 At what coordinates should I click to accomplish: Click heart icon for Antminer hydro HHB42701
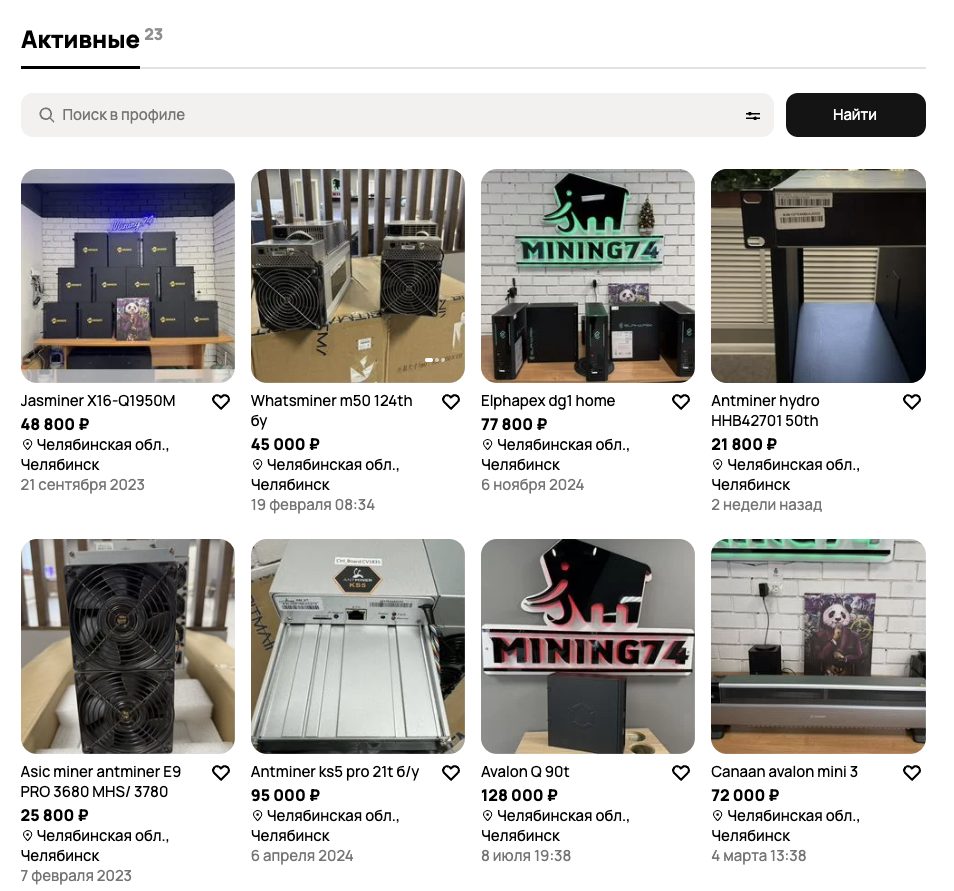point(911,402)
